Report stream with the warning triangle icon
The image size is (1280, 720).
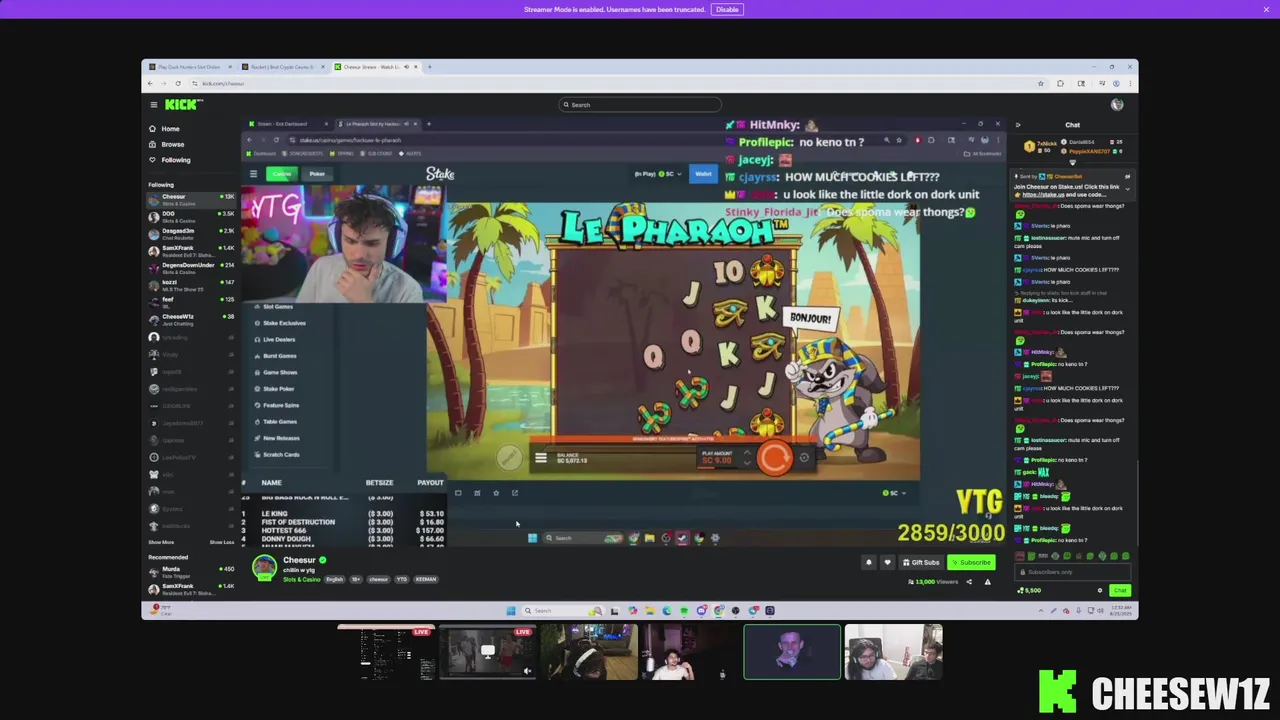(x=988, y=581)
